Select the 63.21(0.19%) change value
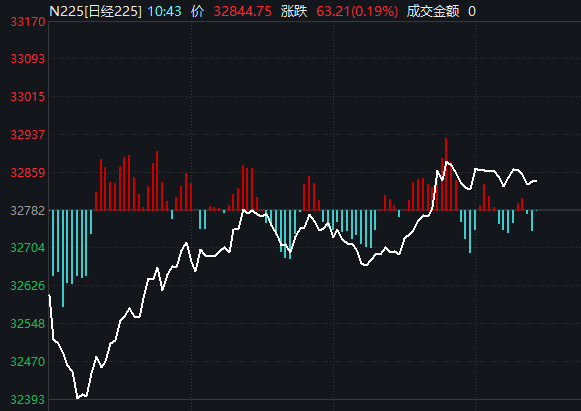 coord(357,11)
